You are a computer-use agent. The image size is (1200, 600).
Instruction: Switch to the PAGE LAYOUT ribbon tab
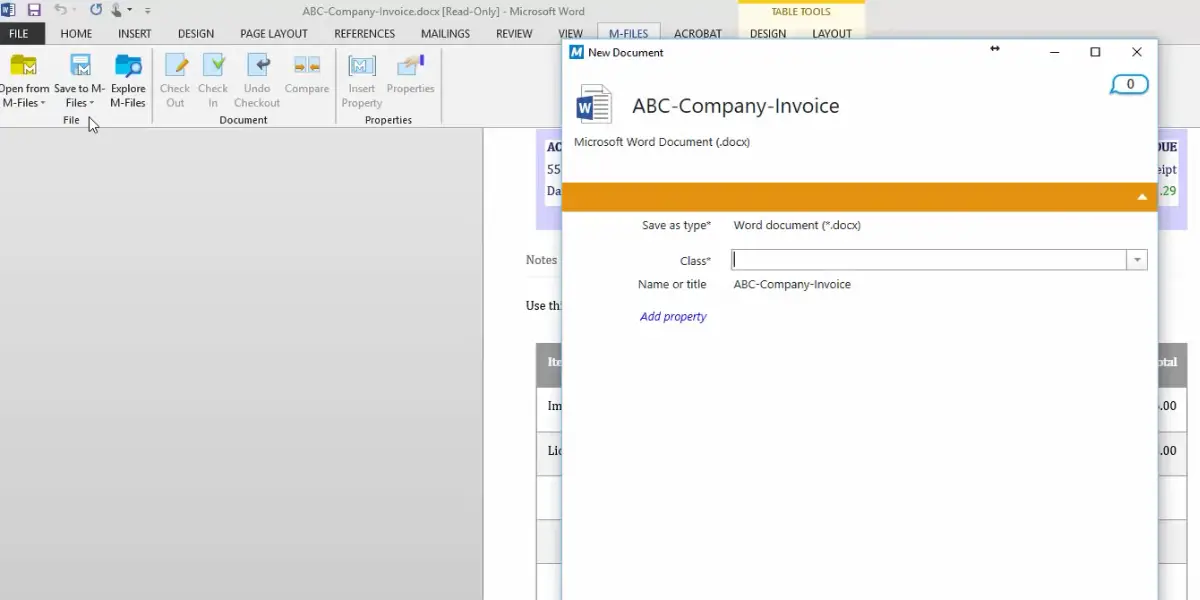click(x=274, y=33)
